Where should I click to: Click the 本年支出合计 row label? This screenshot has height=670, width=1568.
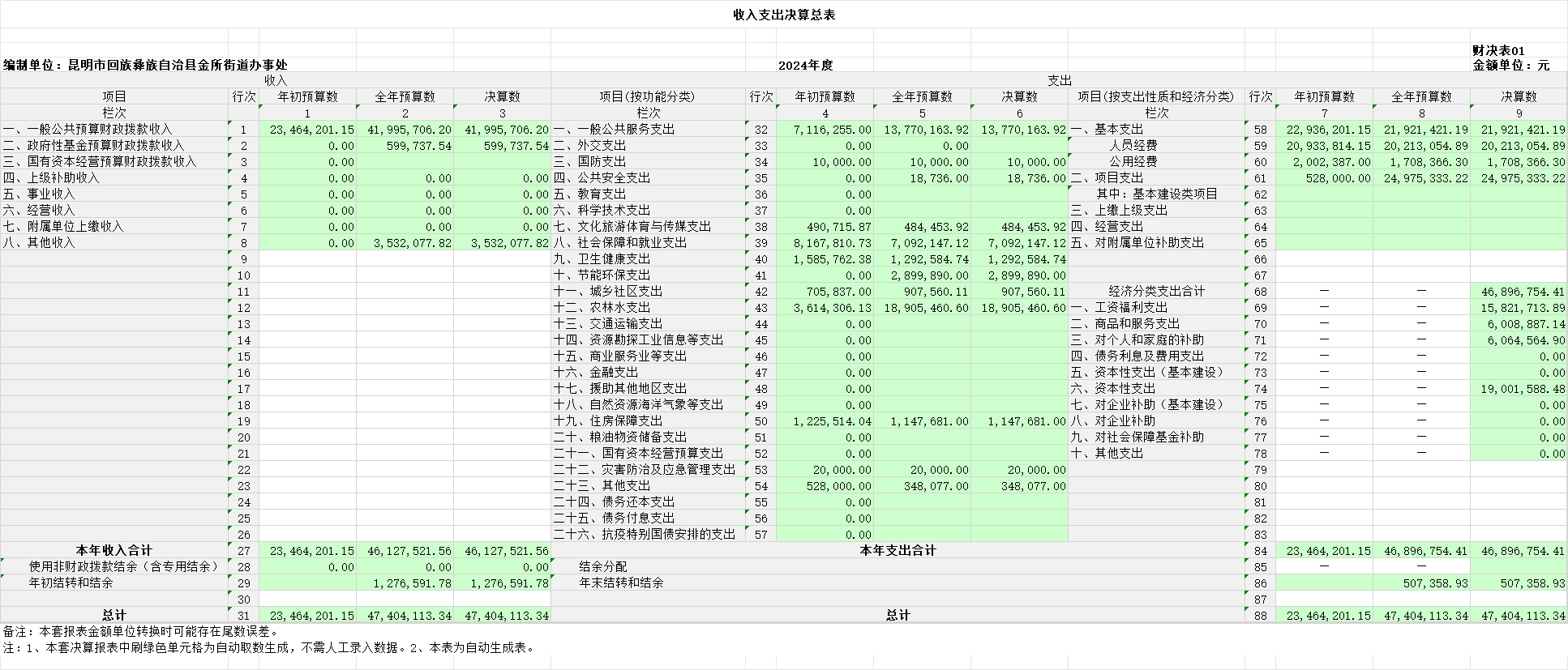(898, 550)
